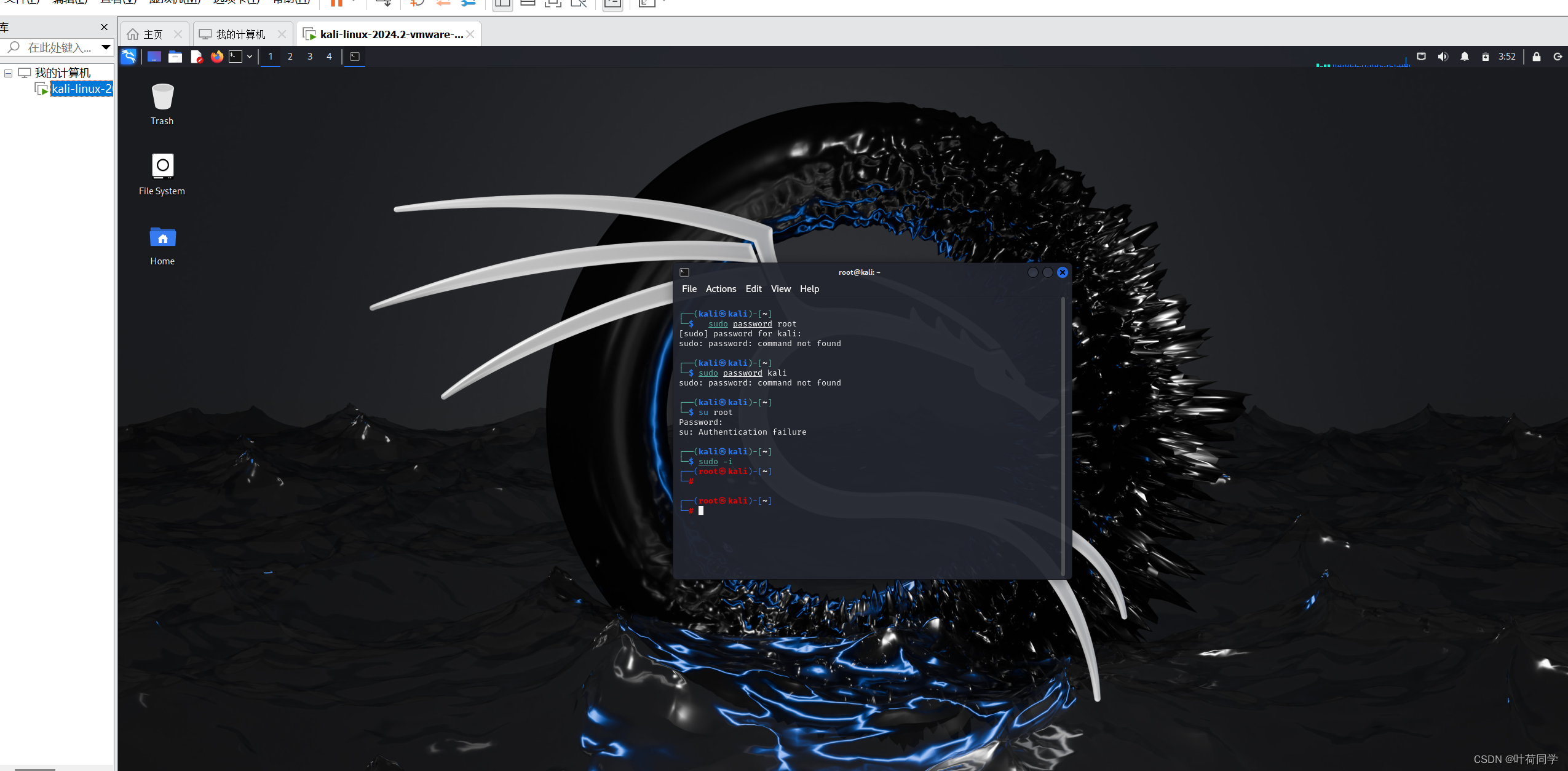The height and width of the screenshot is (771, 1568).
Task: Close the VMware library sidebar panel
Action: click(104, 27)
